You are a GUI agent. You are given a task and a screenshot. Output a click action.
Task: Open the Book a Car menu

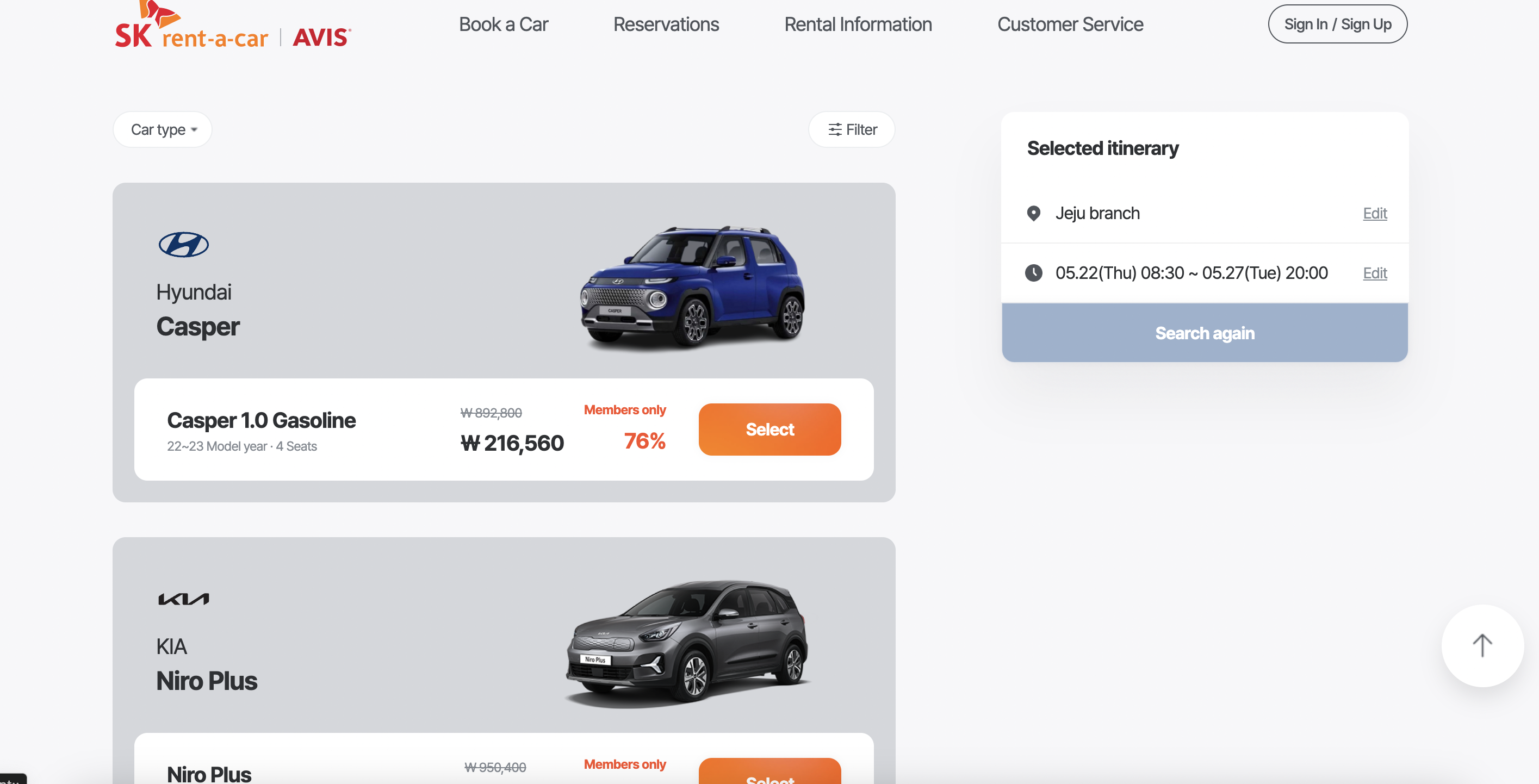[503, 24]
